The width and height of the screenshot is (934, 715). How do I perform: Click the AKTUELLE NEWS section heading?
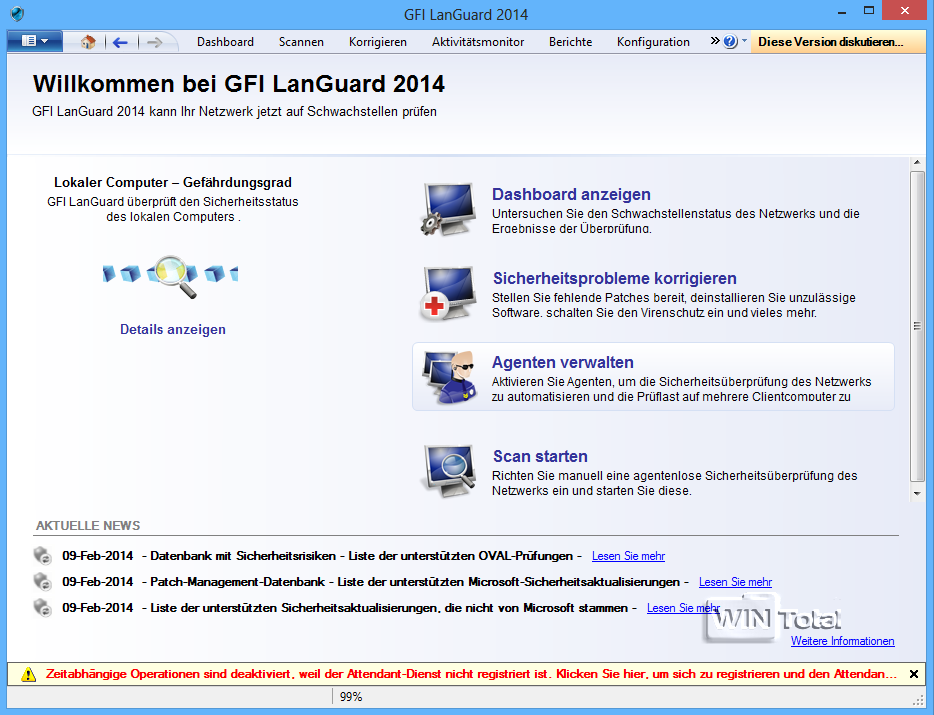click(x=88, y=526)
